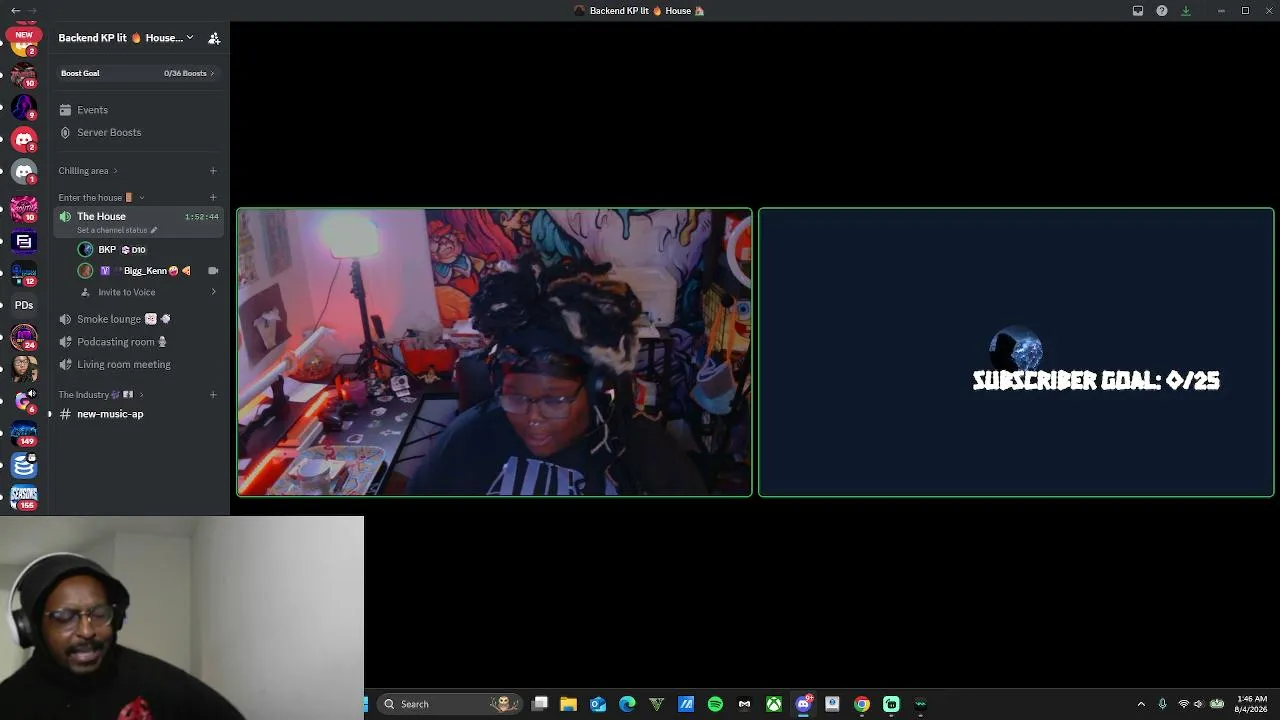The image size is (1280, 720).
Task: Add a channel to Chilling area
Action: point(213,171)
